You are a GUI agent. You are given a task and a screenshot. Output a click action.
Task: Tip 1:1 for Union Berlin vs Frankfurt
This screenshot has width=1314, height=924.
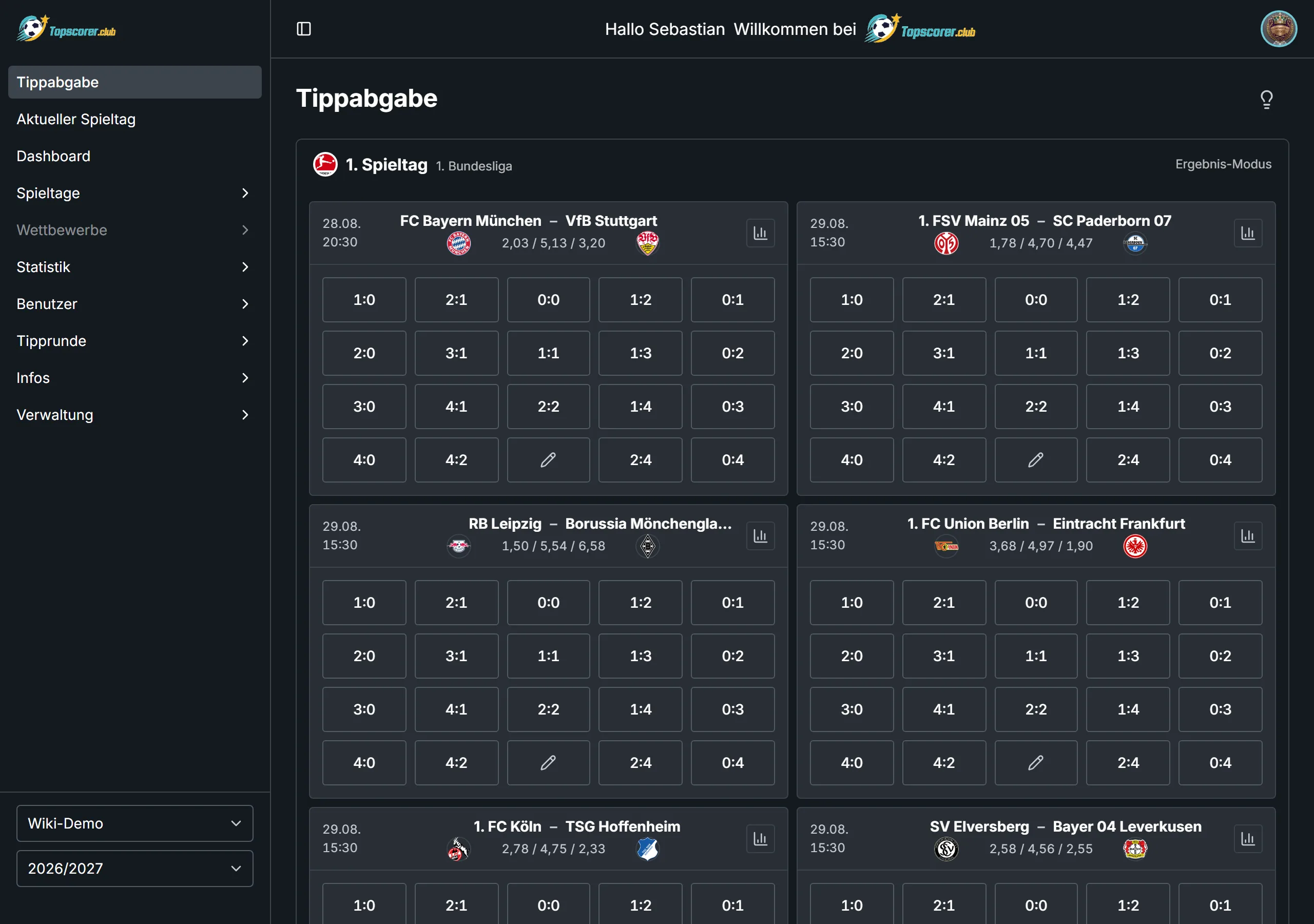(x=1036, y=656)
